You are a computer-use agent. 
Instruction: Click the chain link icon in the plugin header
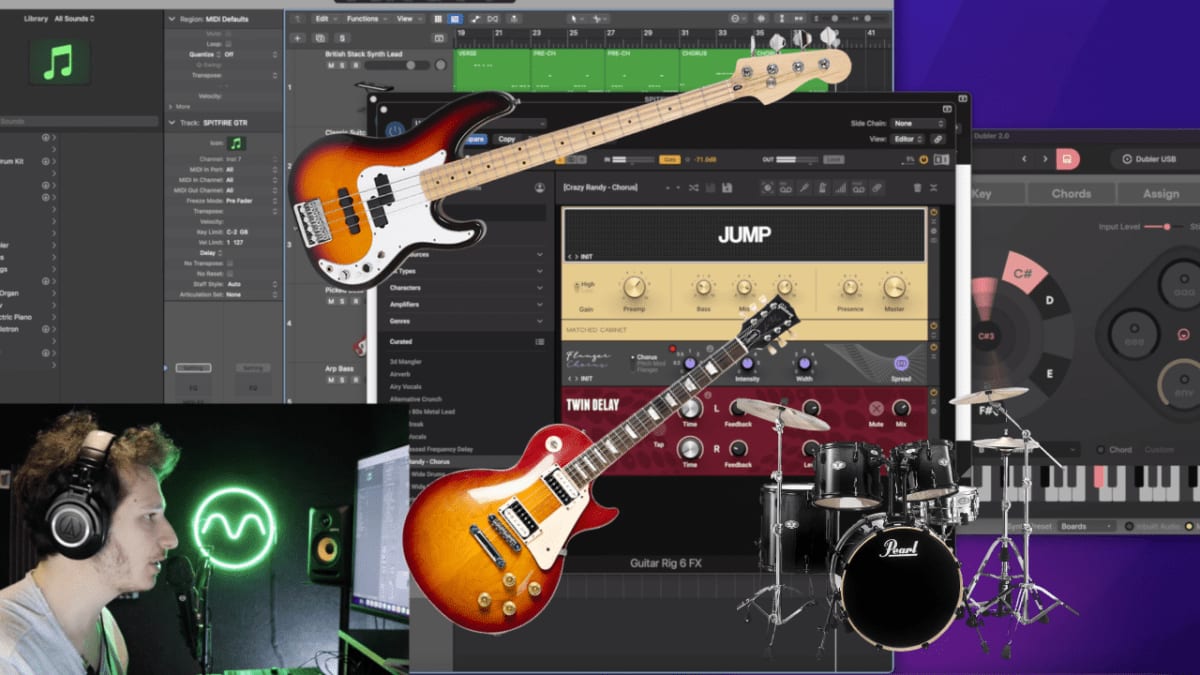(937, 138)
